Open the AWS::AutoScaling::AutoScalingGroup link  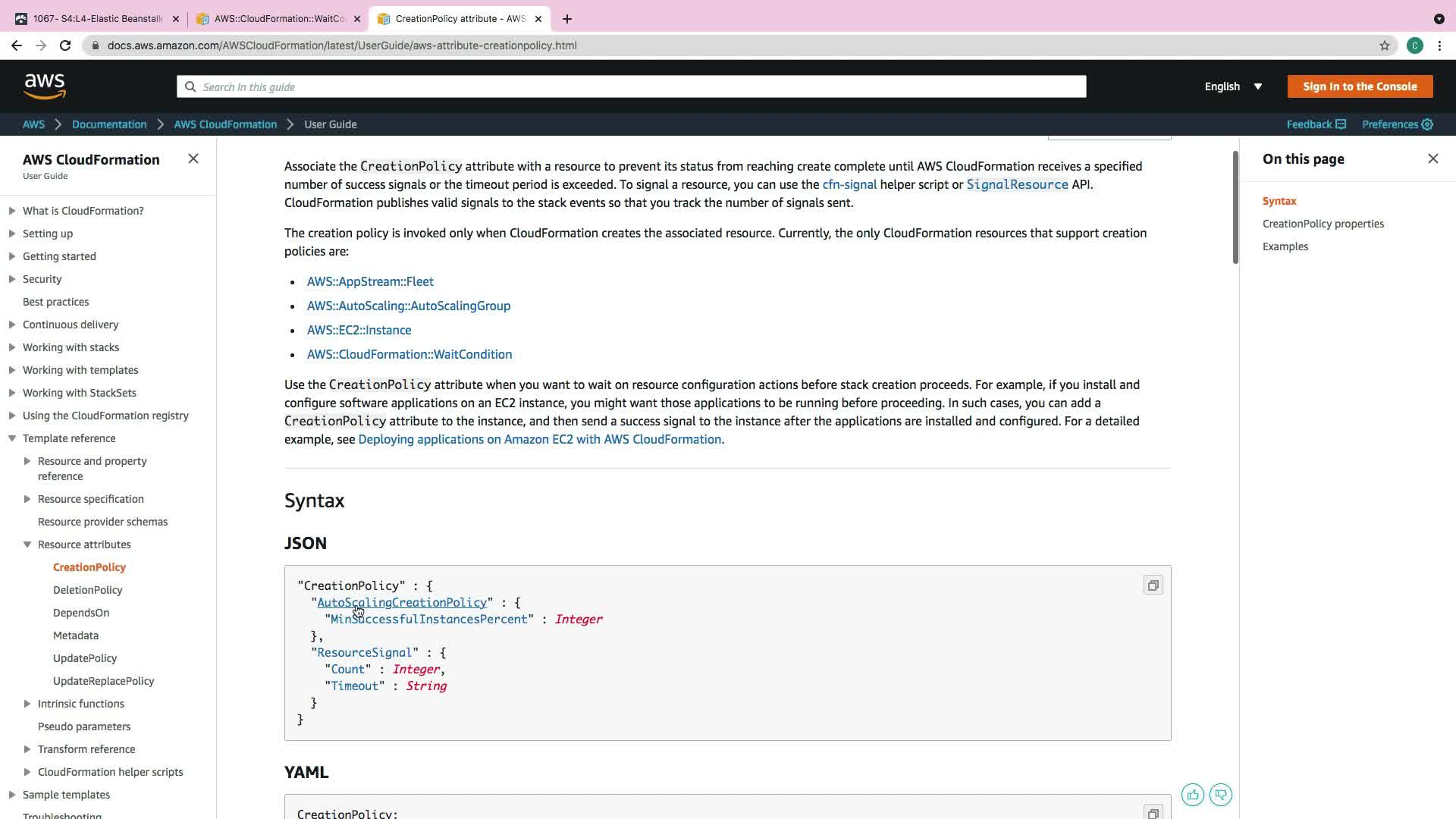pos(408,306)
